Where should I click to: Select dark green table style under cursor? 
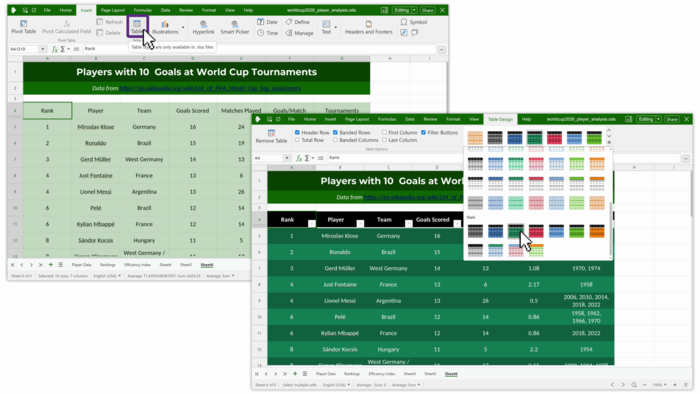[516, 231]
